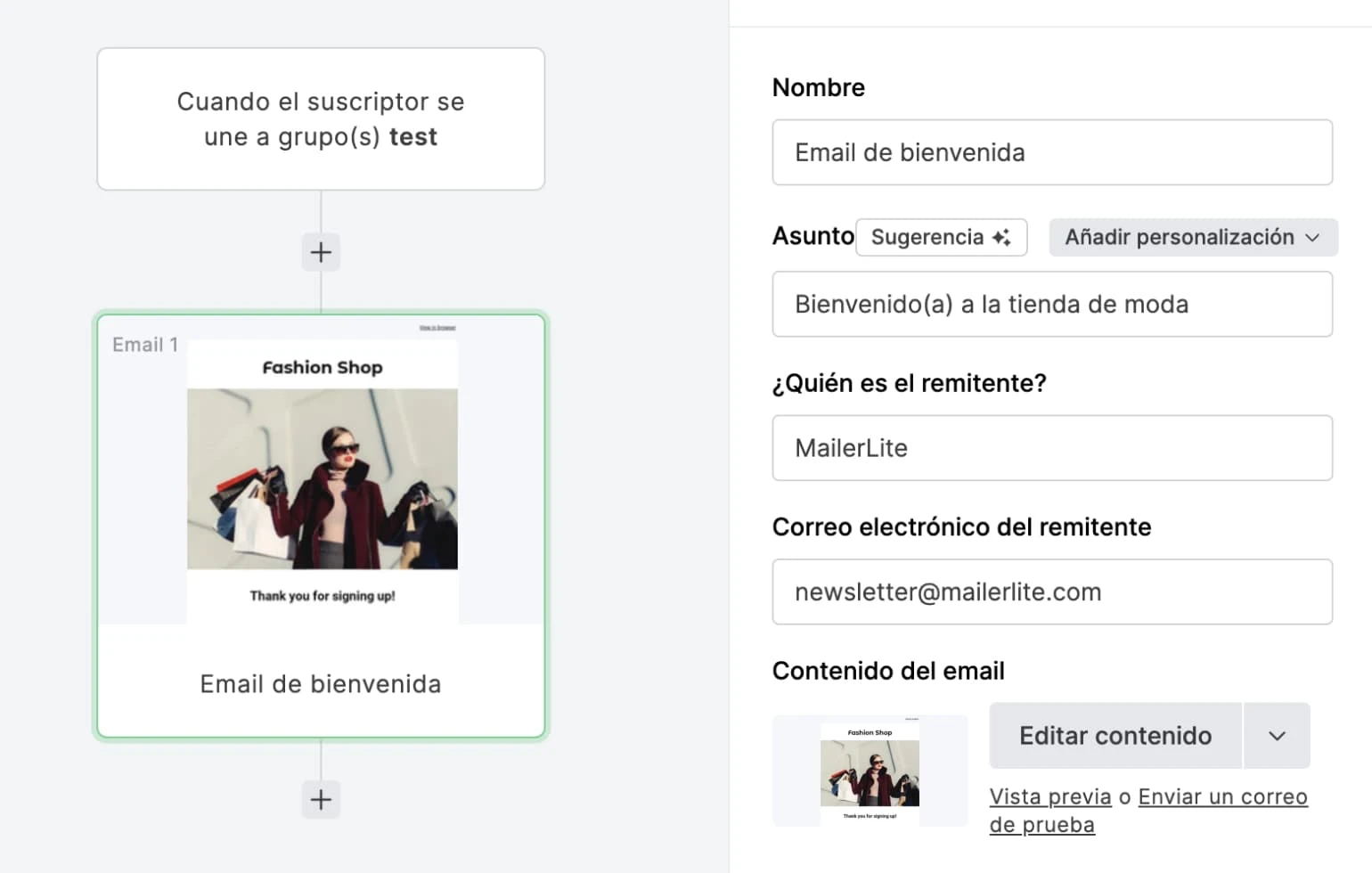Open the Vista previa link
The image size is (1372, 873).
pos(1049,796)
